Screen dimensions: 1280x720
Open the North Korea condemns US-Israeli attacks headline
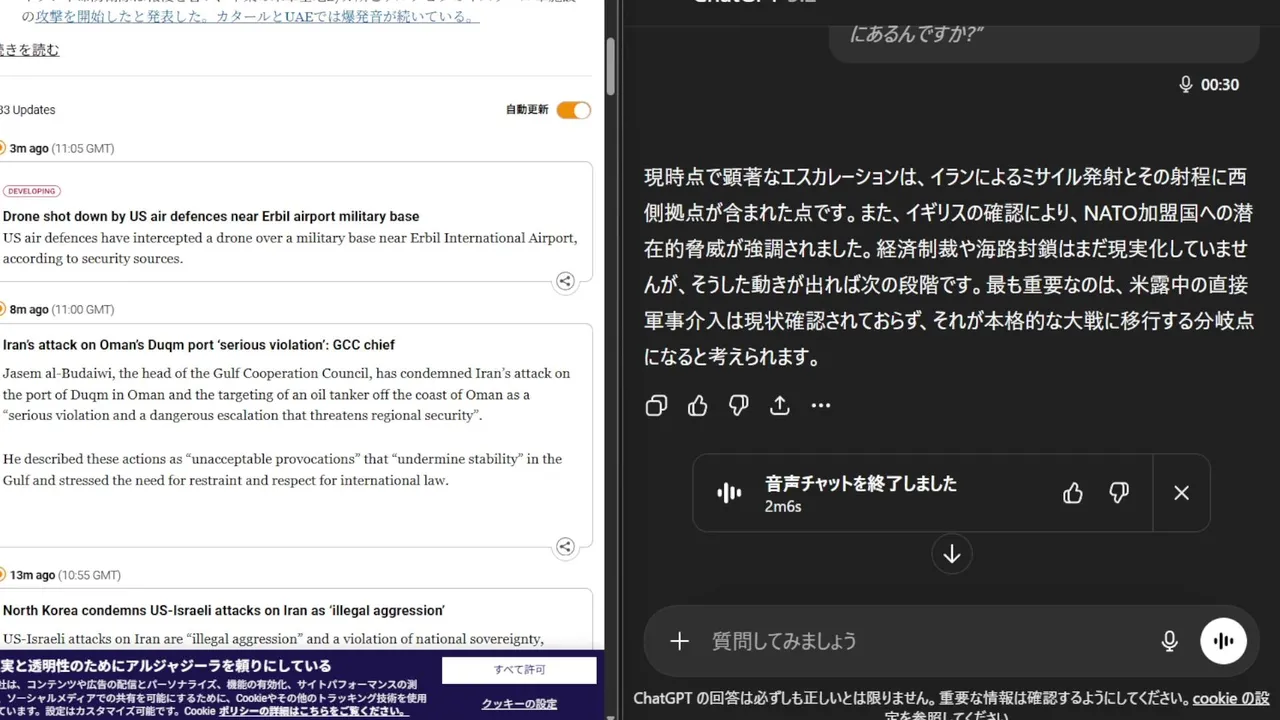click(x=224, y=610)
